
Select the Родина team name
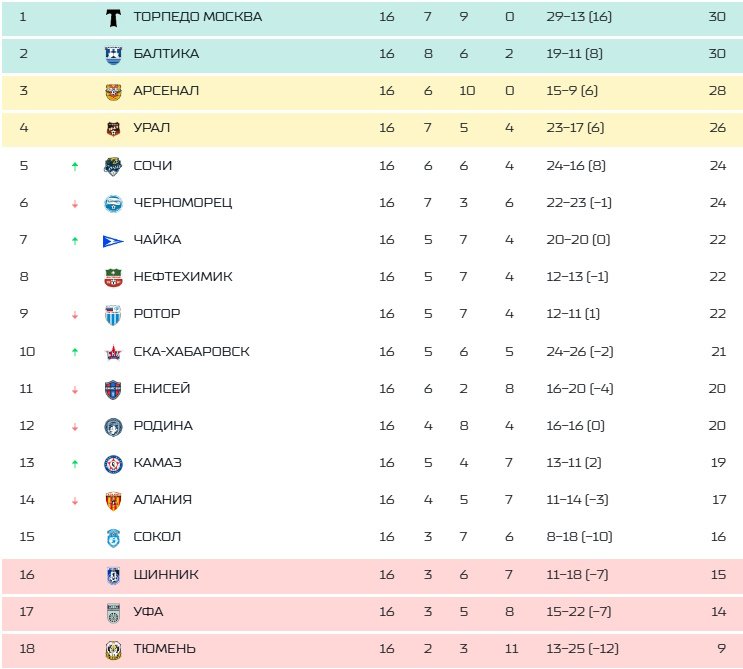(x=162, y=426)
